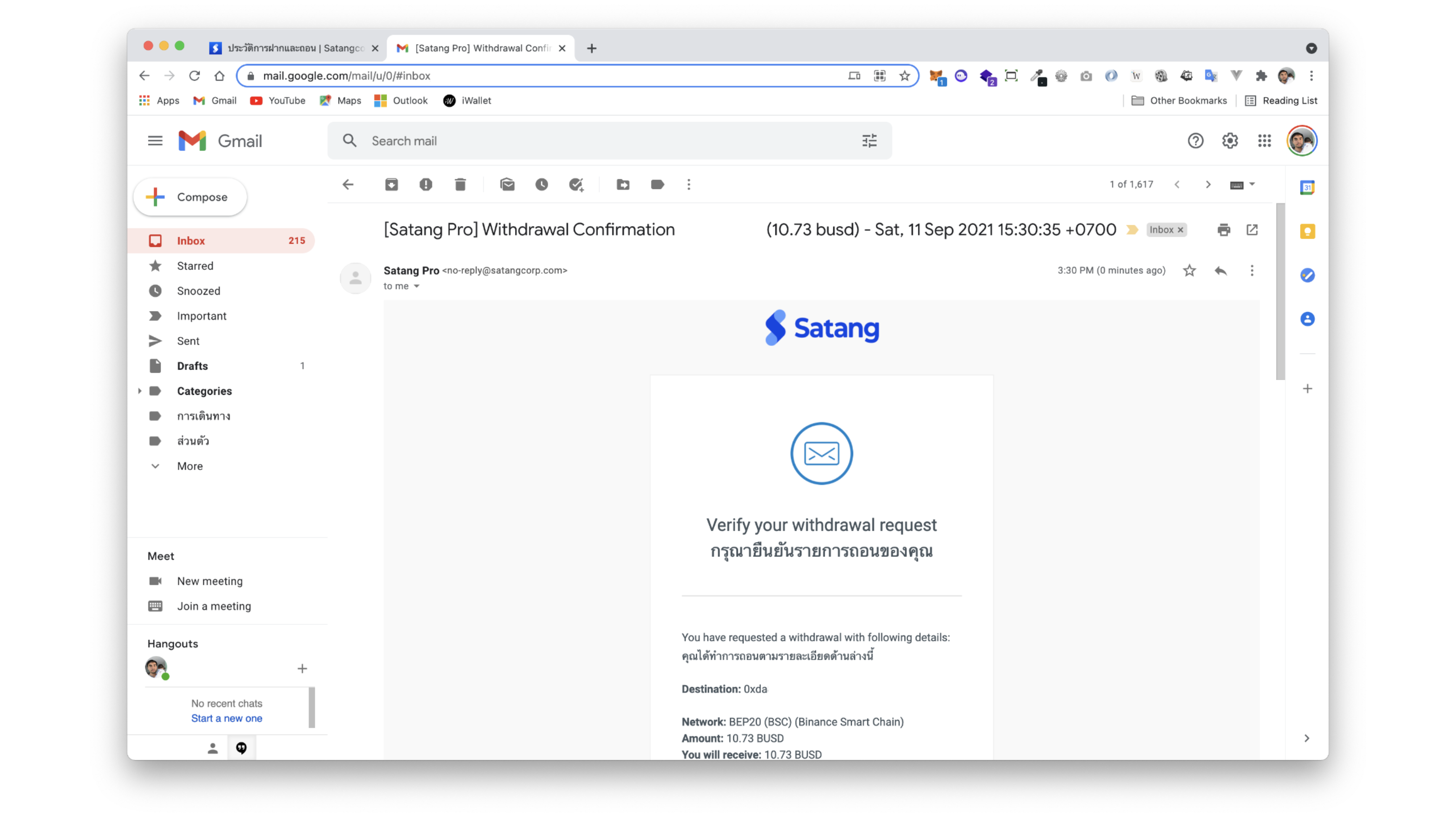Click the email body scrollbar

[x=1280, y=291]
